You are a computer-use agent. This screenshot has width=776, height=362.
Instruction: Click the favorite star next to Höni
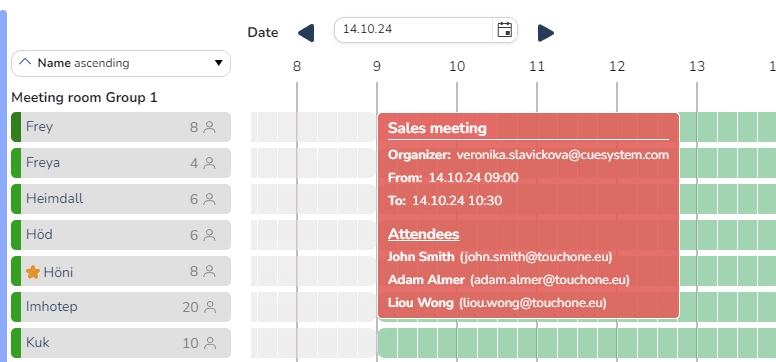pyautogui.click(x=33, y=271)
